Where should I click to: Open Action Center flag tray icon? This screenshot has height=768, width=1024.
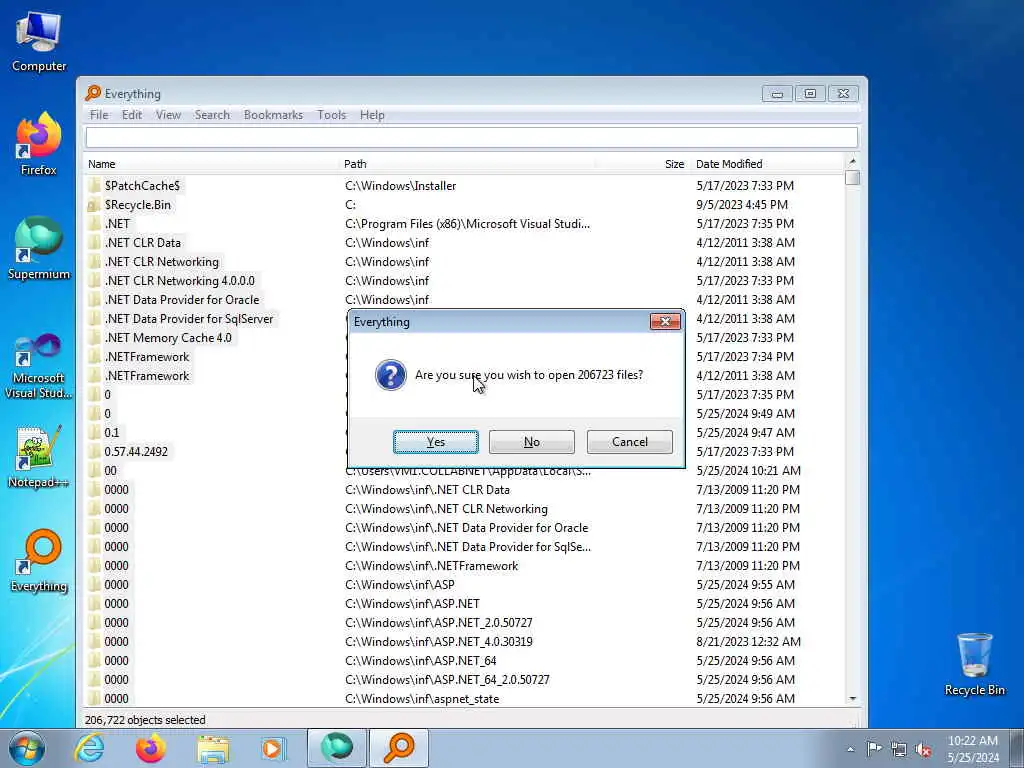tap(874, 748)
